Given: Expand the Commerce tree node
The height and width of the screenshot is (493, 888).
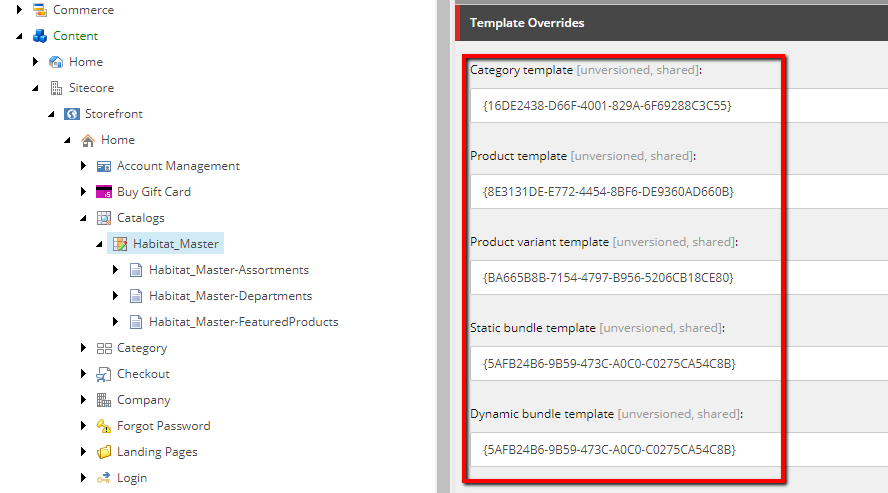Looking at the screenshot, I should coord(19,10).
